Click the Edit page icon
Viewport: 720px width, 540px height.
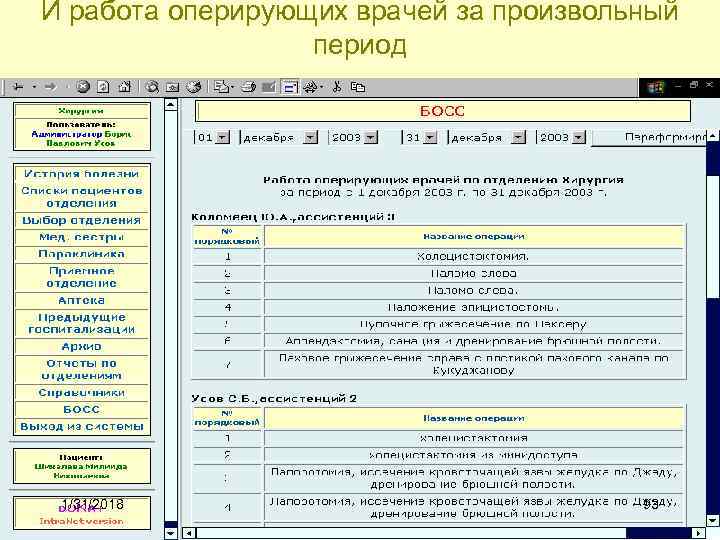point(268,87)
